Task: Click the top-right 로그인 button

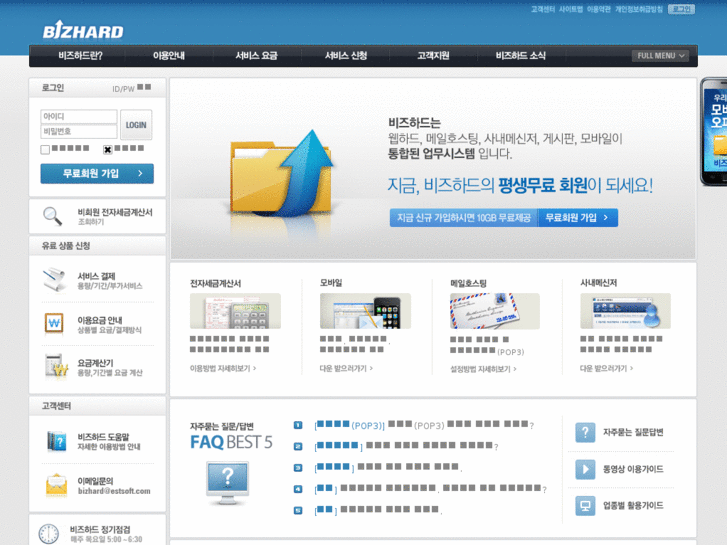Action: 681,9
